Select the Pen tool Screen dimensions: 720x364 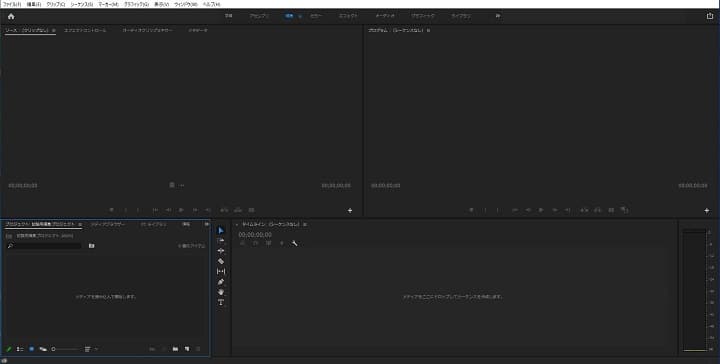pyautogui.click(x=221, y=282)
